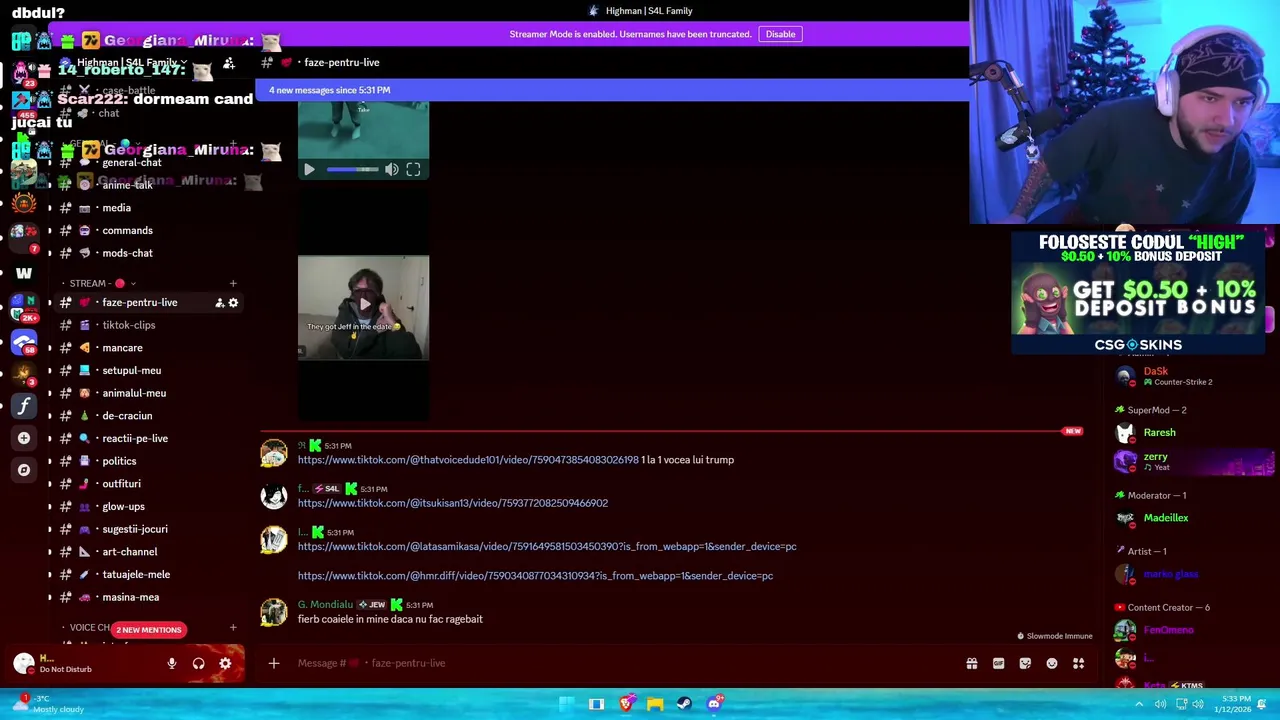1280x720 pixels.
Task: Open User Settings gear icon
Action: (x=225, y=663)
